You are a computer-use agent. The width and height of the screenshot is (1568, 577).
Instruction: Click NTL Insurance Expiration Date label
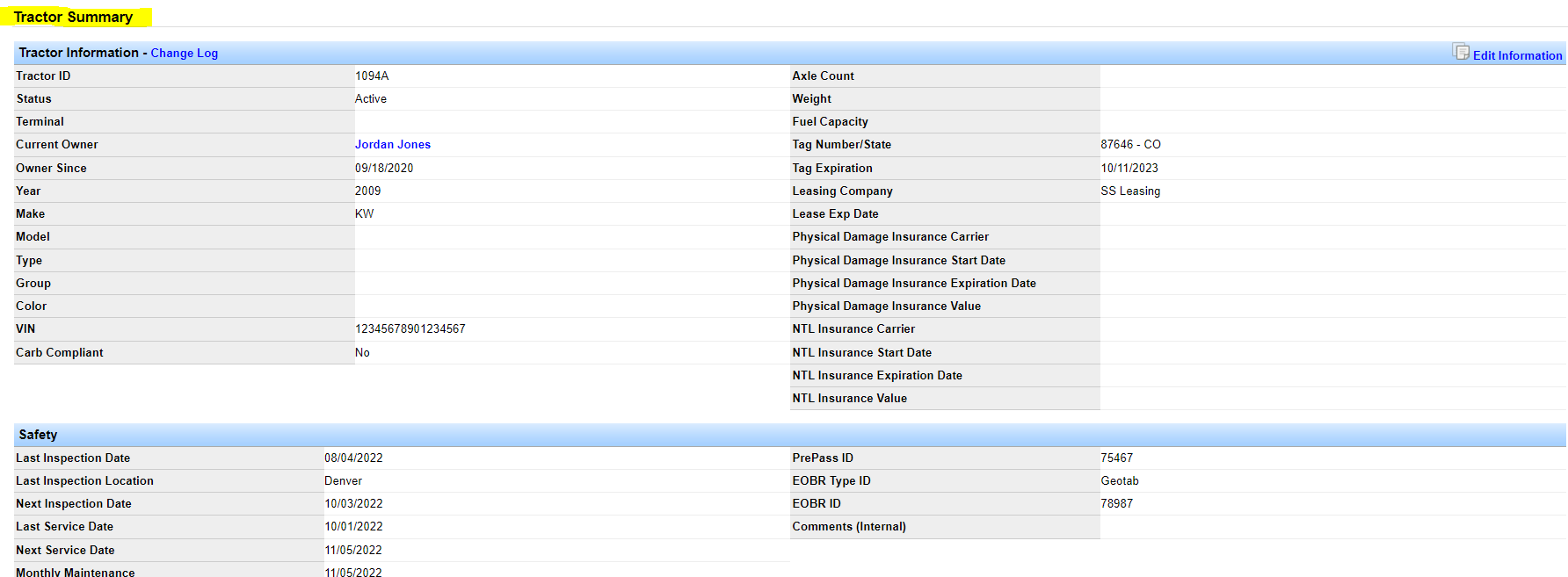tap(877, 376)
